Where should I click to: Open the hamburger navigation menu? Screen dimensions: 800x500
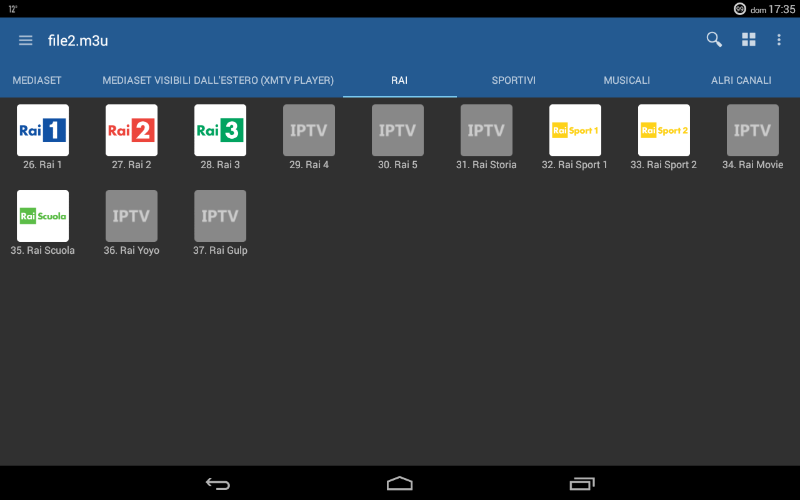pyautogui.click(x=26, y=40)
